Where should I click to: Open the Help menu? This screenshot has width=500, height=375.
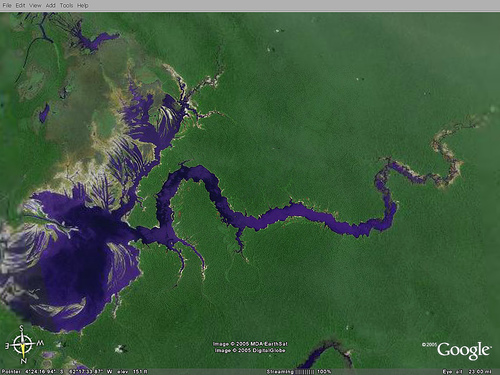click(83, 5)
